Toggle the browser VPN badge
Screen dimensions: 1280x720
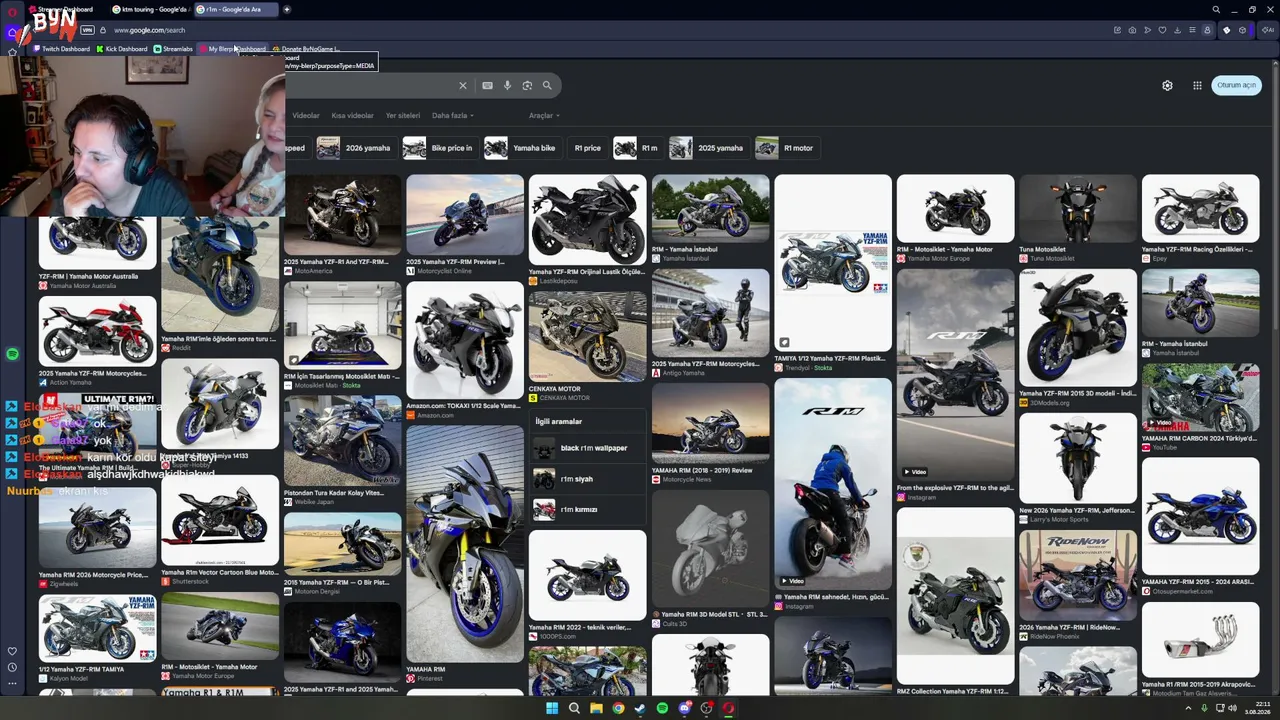(x=87, y=30)
